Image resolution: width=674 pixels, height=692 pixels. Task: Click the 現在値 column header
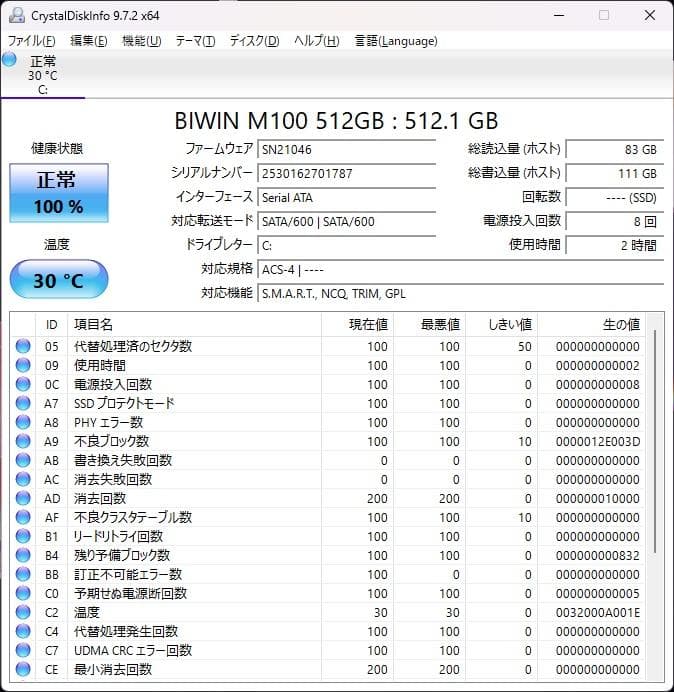click(358, 325)
